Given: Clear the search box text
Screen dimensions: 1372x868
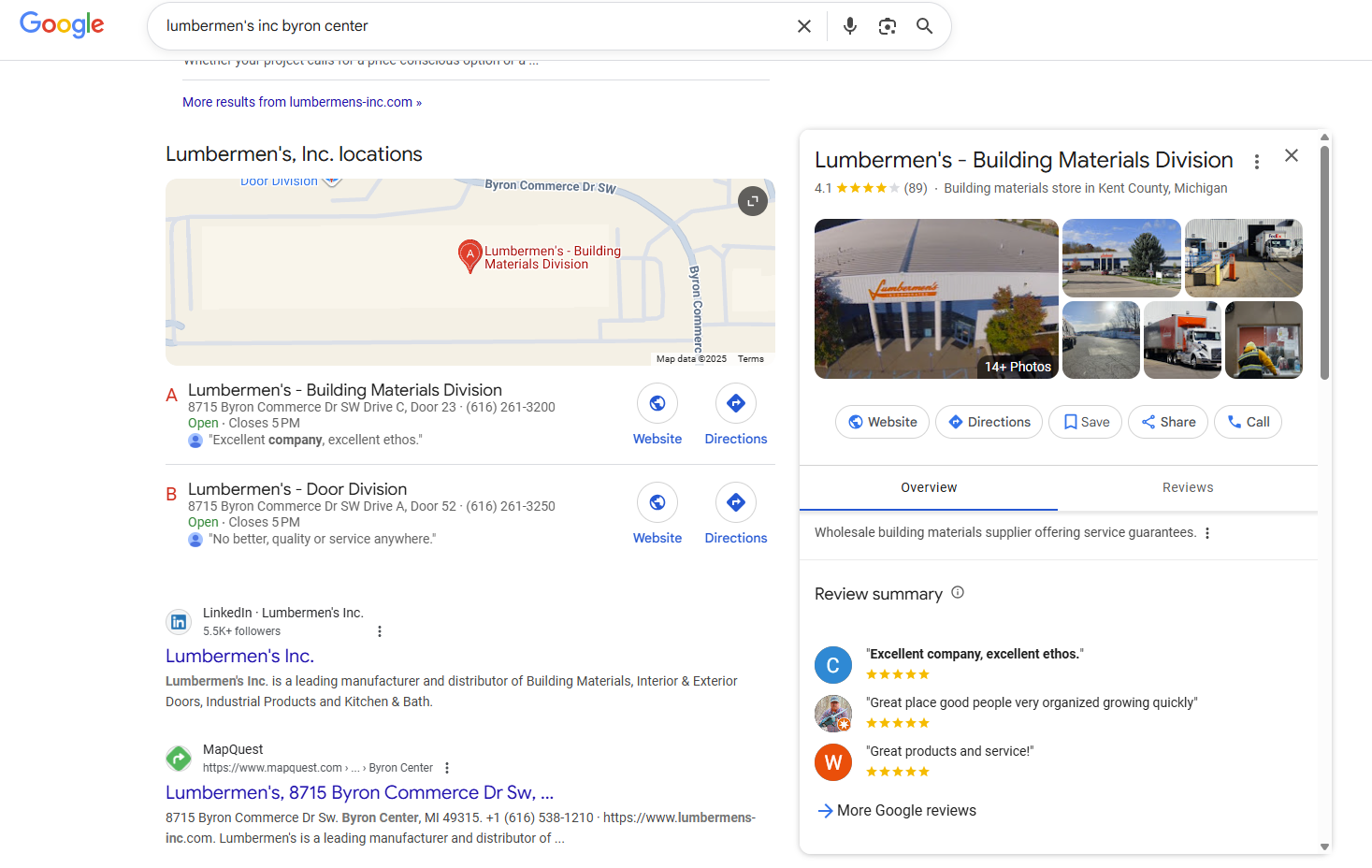Looking at the screenshot, I should 803,26.
